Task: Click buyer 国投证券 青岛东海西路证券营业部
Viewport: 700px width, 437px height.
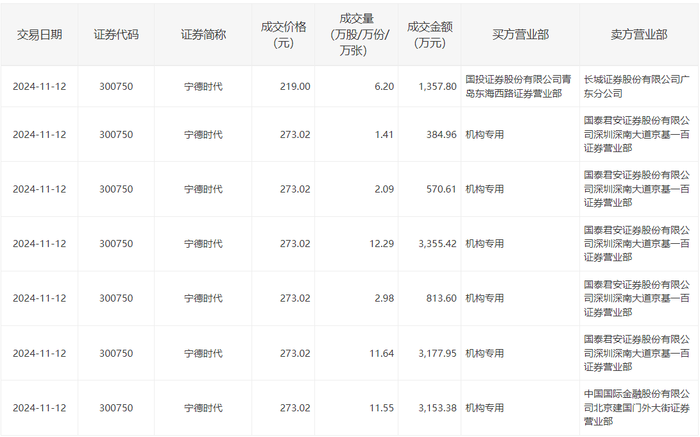Action: (x=518, y=87)
